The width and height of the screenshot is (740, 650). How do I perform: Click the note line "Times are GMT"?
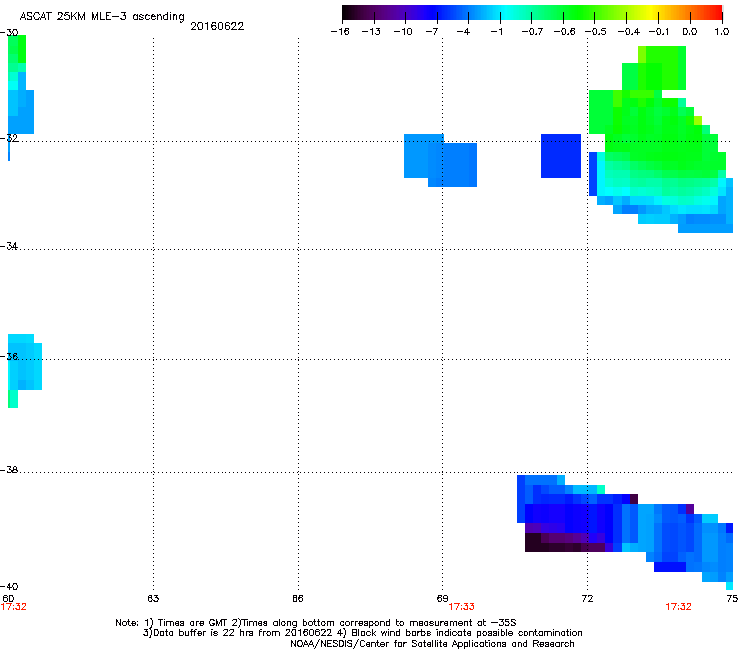[316, 623]
